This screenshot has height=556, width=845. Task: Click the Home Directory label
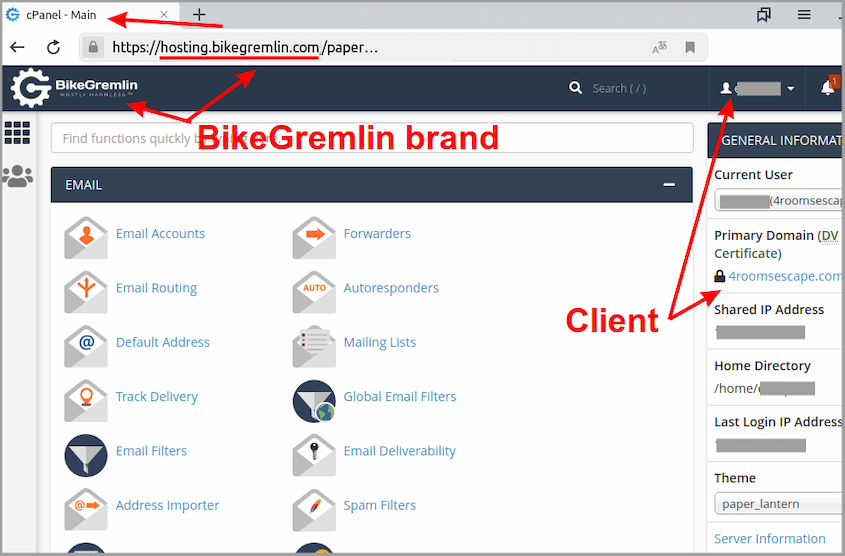pyautogui.click(x=763, y=366)
